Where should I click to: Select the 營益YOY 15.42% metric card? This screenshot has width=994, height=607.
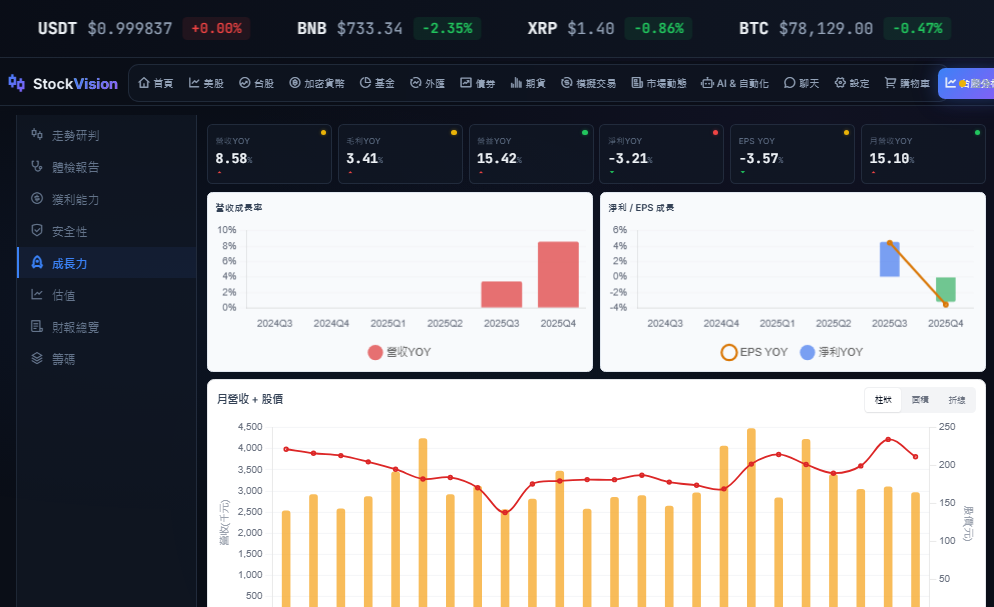[531, 154]
